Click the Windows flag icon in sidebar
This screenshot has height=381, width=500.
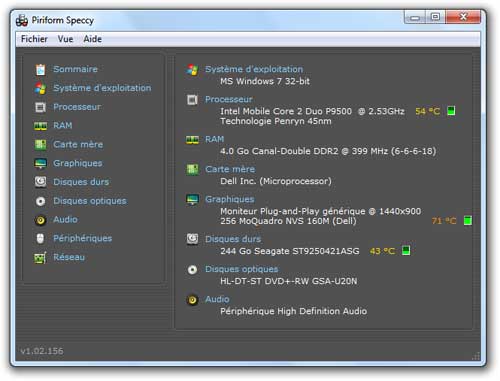41,88
